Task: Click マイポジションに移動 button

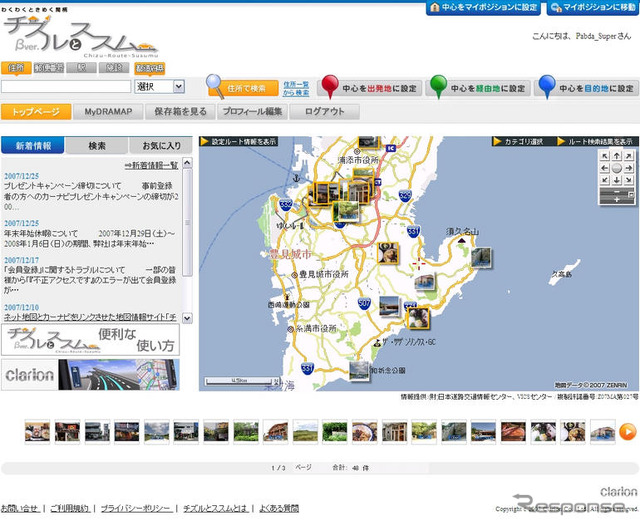Action: (x=593, y=7)
